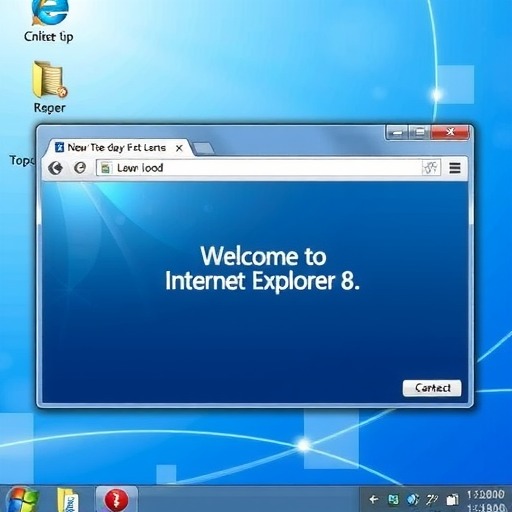
Task: Minimize the browser window
Action: tap(397, 133)
